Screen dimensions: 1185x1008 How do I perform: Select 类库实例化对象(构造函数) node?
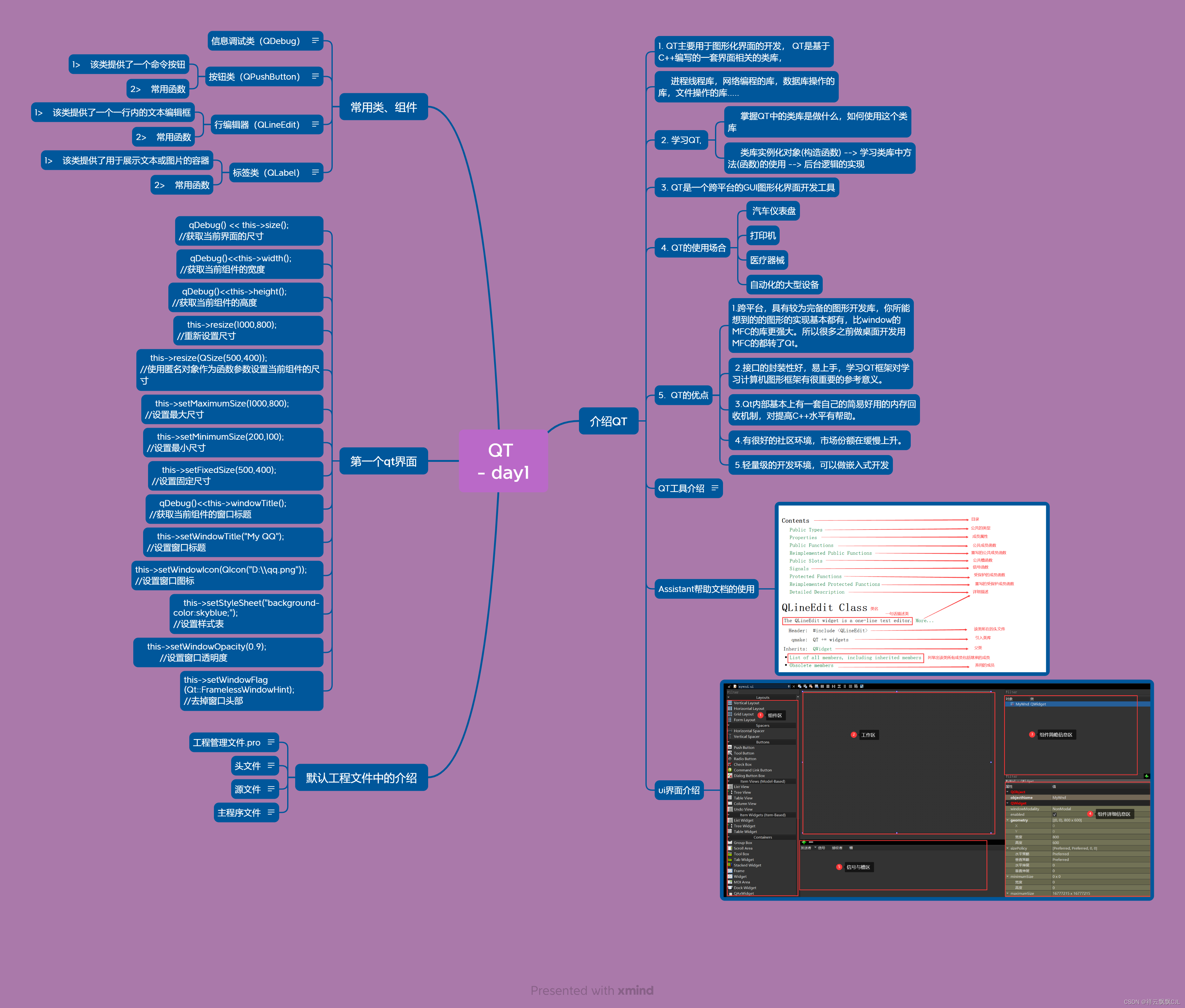click(820, 158)
